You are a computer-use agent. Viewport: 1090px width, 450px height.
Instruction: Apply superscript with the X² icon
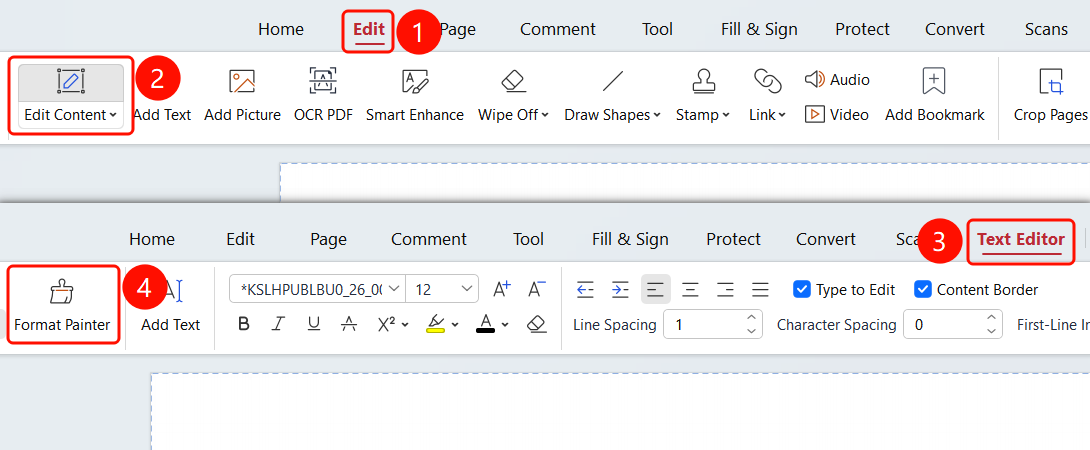[x=387, y=324]
